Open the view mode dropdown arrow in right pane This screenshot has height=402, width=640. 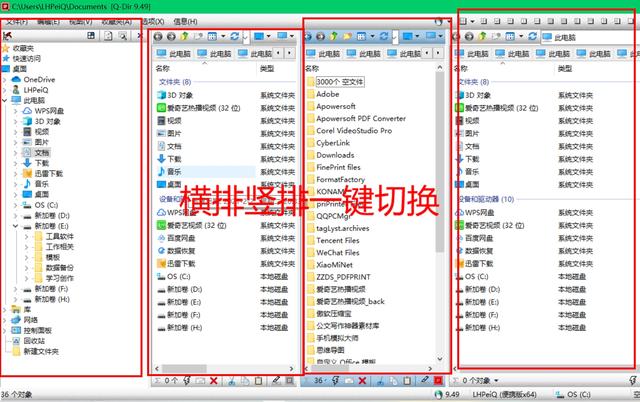(x=521, y=37)
